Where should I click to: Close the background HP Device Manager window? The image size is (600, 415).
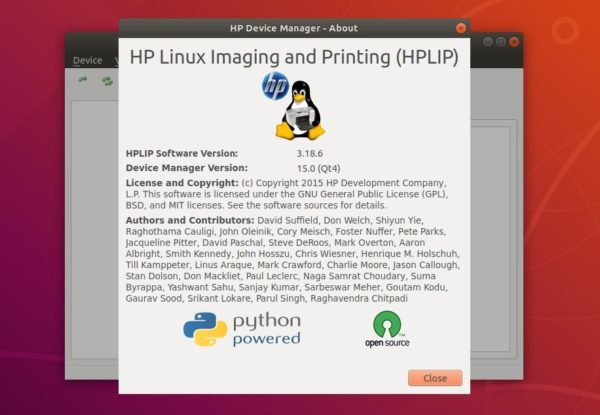[514, 42]
